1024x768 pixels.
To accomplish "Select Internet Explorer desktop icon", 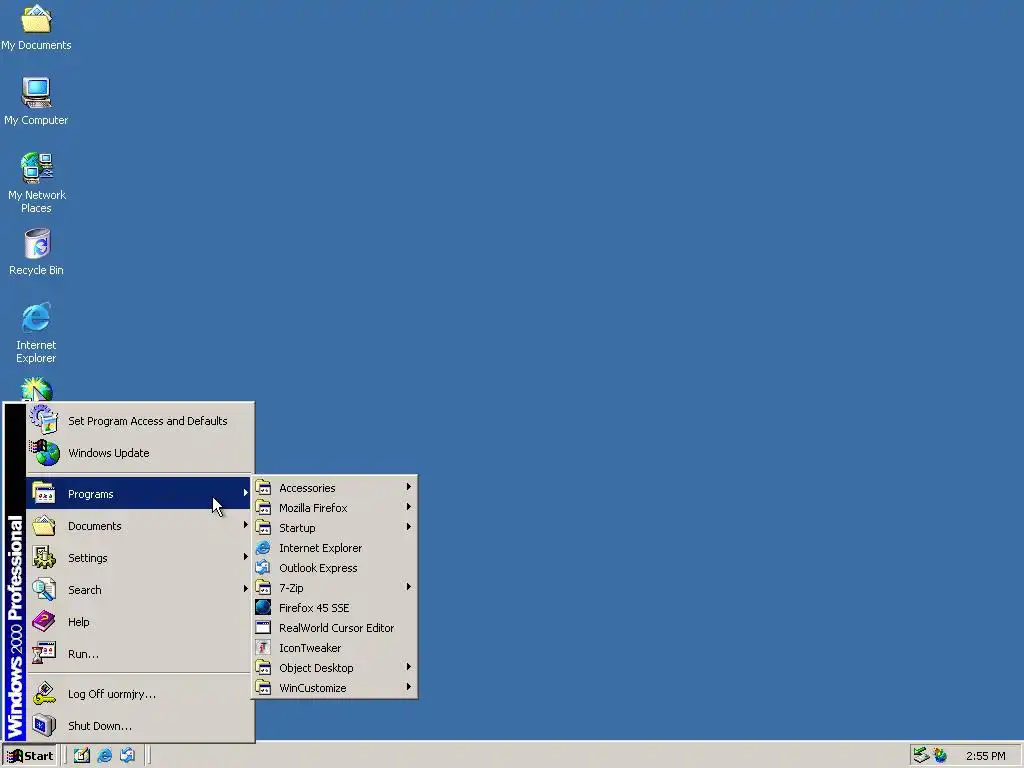I will click(36, 332).
